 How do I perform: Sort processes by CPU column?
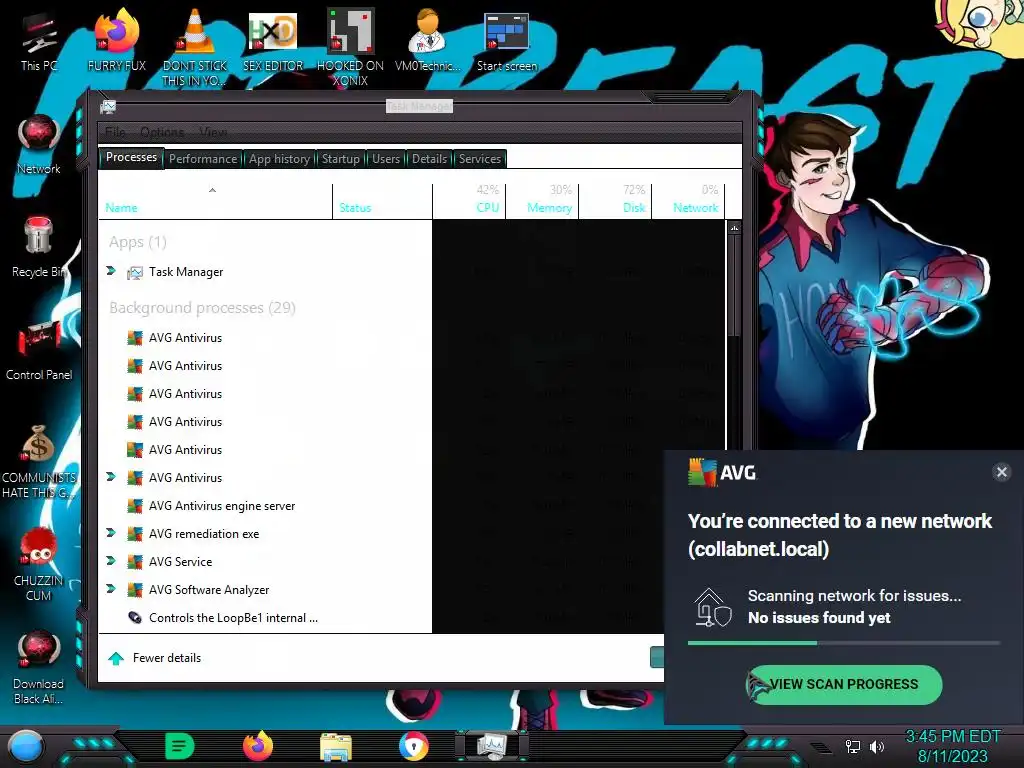pos(469,201)
